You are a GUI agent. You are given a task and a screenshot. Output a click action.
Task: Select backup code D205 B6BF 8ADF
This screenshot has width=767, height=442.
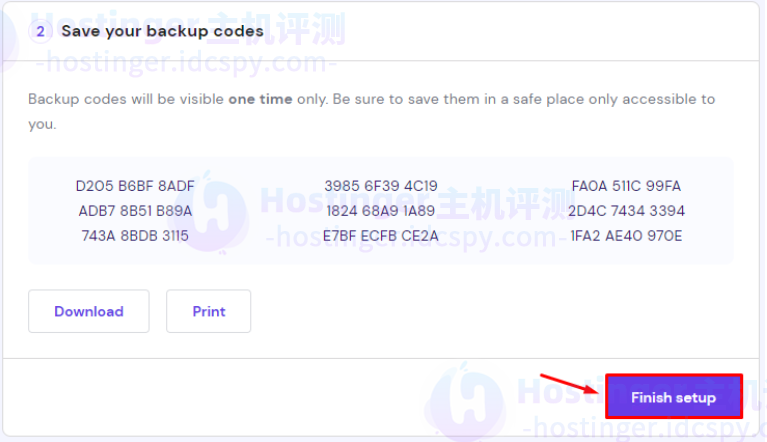tap(135, 186)
